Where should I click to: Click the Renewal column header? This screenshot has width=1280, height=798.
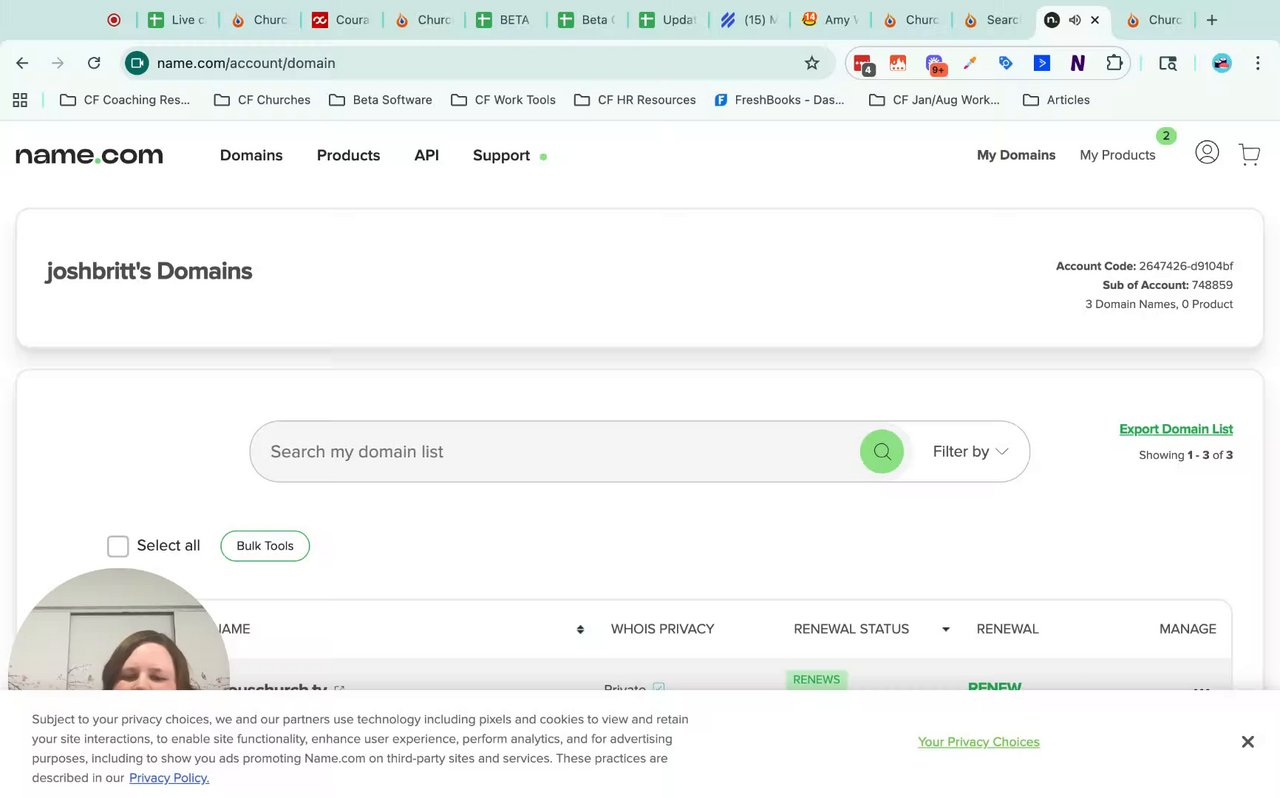[x=1007, y=629]
